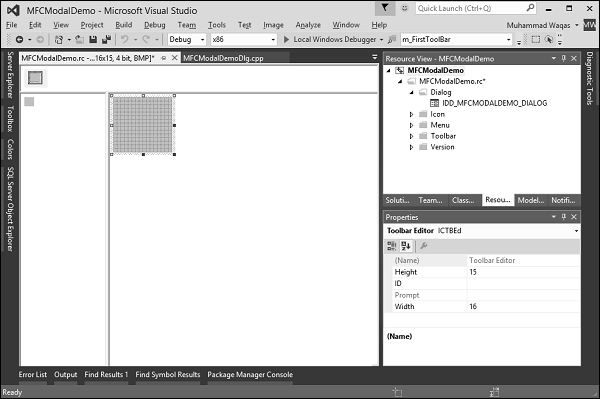This screenshot has height=399, width=600.
Task: Pin the Resource View panel
Action: tap(564, 58)
